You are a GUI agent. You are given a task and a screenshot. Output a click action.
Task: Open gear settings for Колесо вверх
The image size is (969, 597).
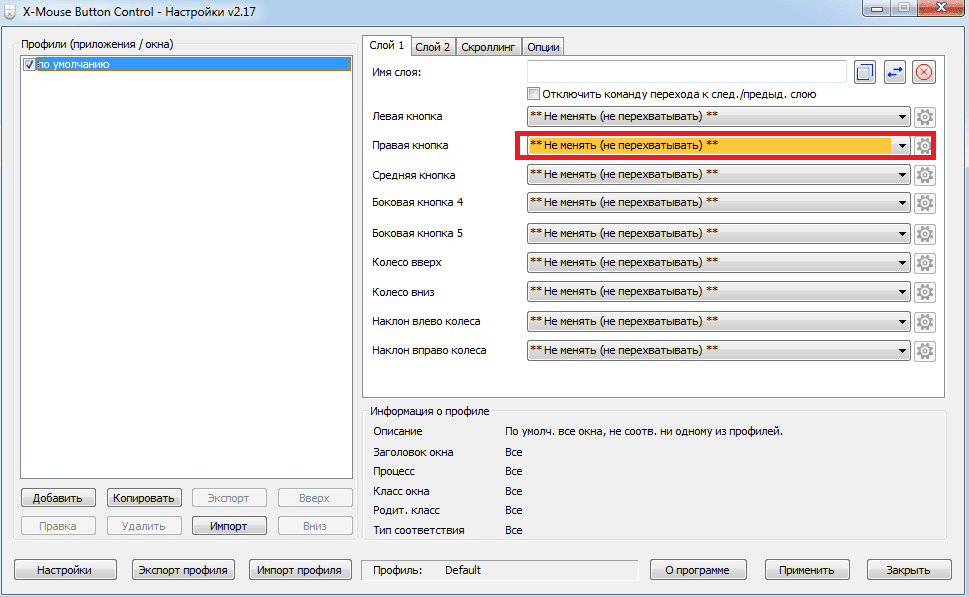[925, 263]
